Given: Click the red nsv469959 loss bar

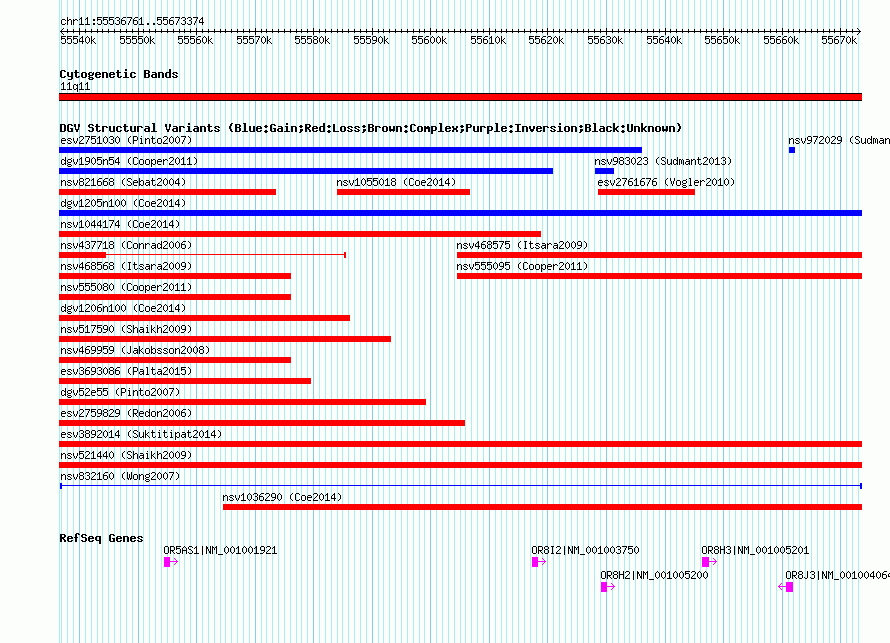Looking at the screenshot, I should coord(175,360).
